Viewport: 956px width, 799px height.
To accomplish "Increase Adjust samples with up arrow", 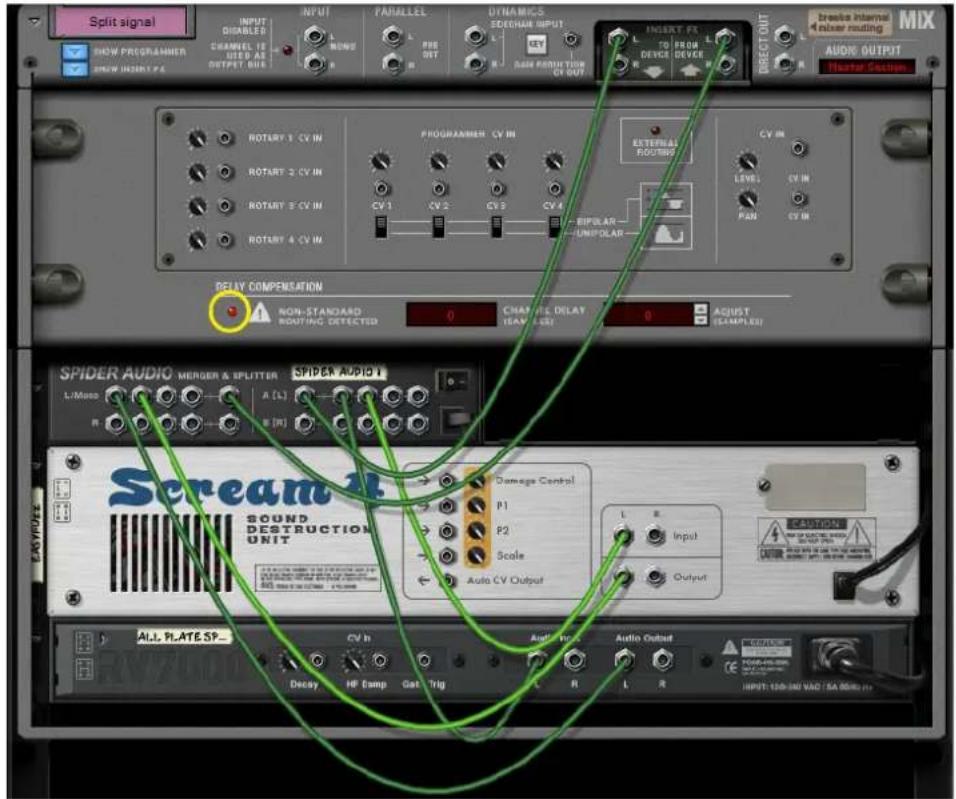I will click(701, 309).
